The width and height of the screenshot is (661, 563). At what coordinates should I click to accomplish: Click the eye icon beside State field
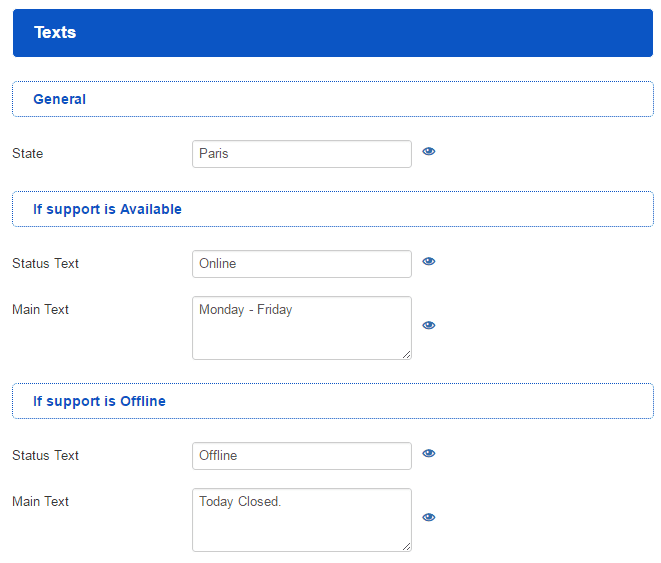tap(429, 152)
